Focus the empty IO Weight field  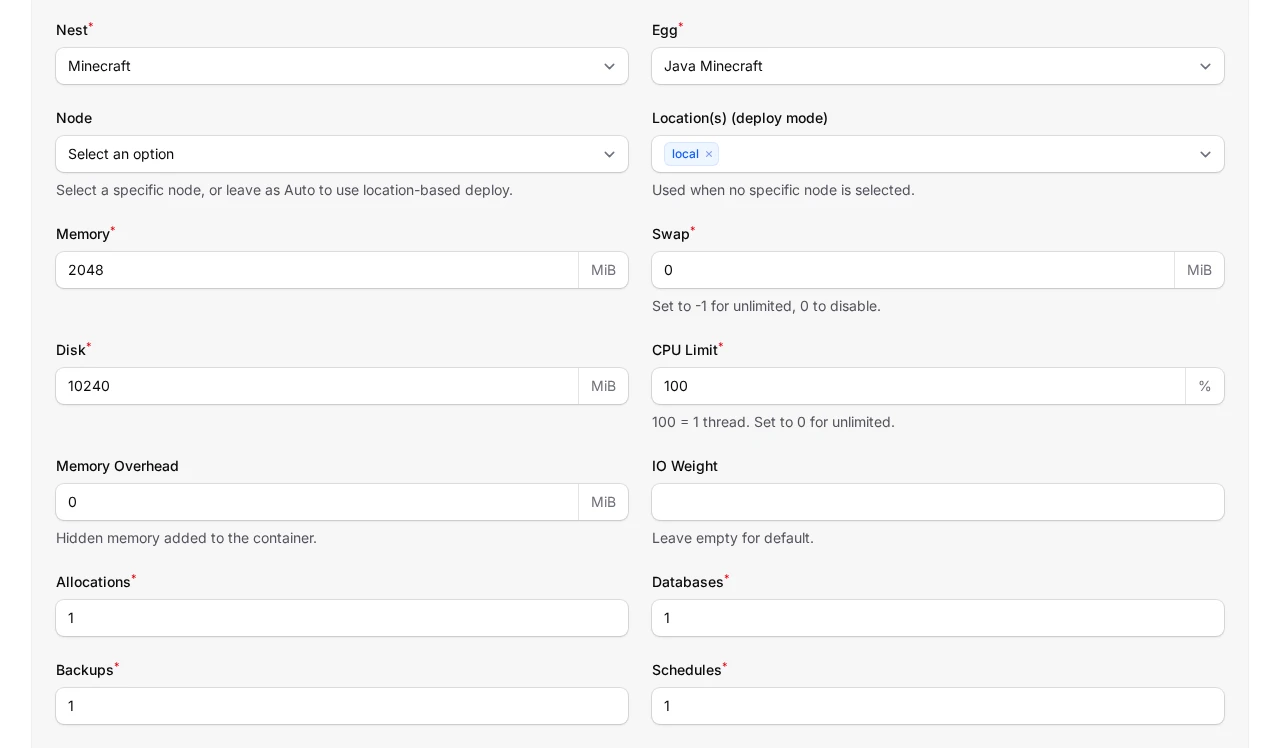point(938,502)
